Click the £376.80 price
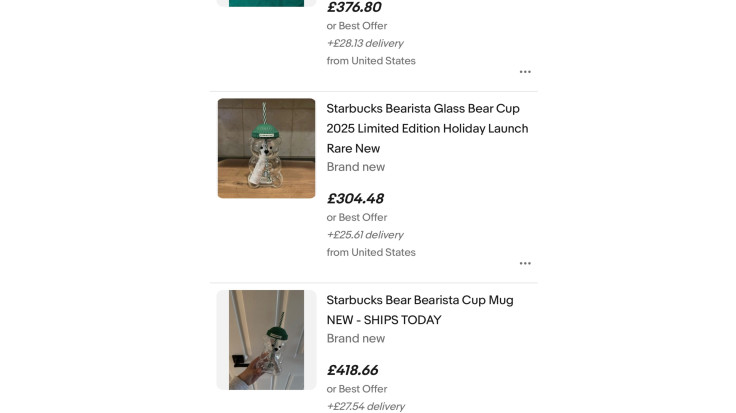Viewport: 736px width, 413px height. (x=354, y=8)
